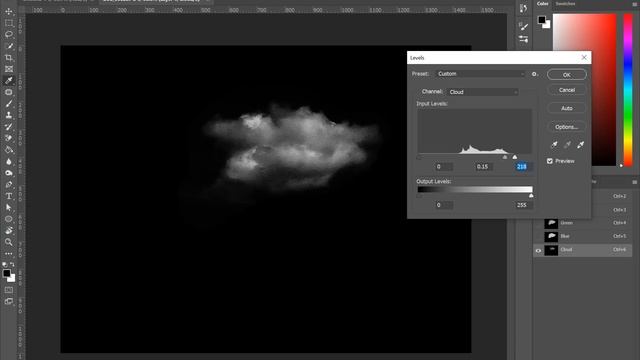
Task: Click the Auto button
Action: click(567, 108)
